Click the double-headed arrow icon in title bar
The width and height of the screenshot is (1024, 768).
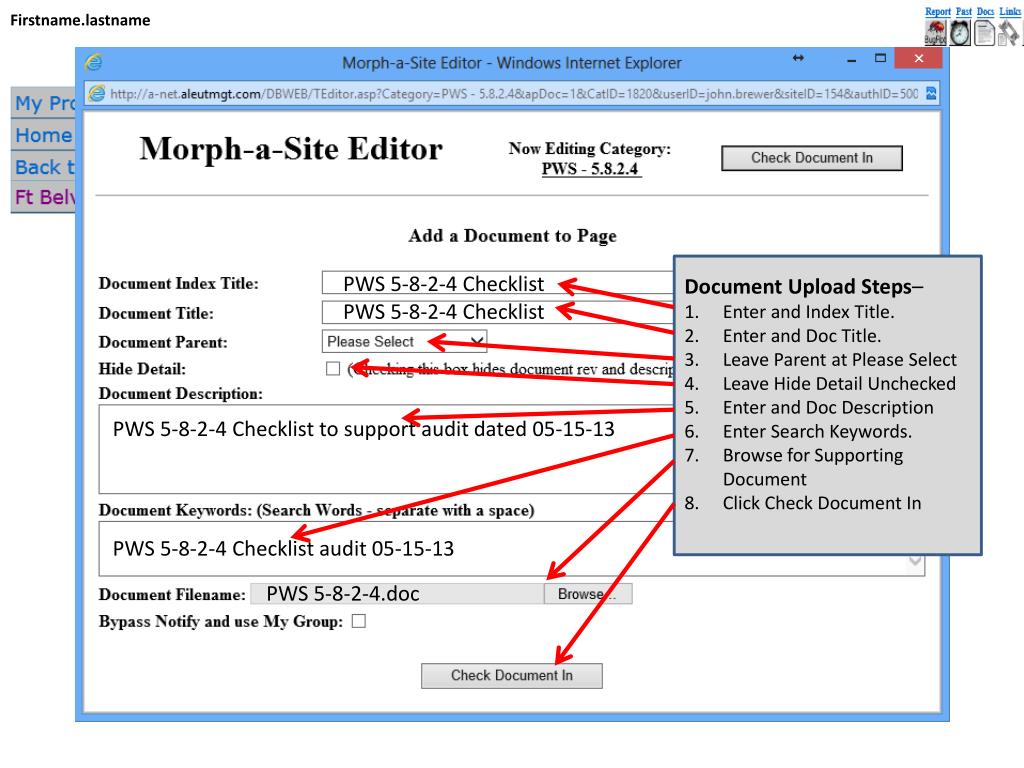pyautogui.click(x=798, y=58)
